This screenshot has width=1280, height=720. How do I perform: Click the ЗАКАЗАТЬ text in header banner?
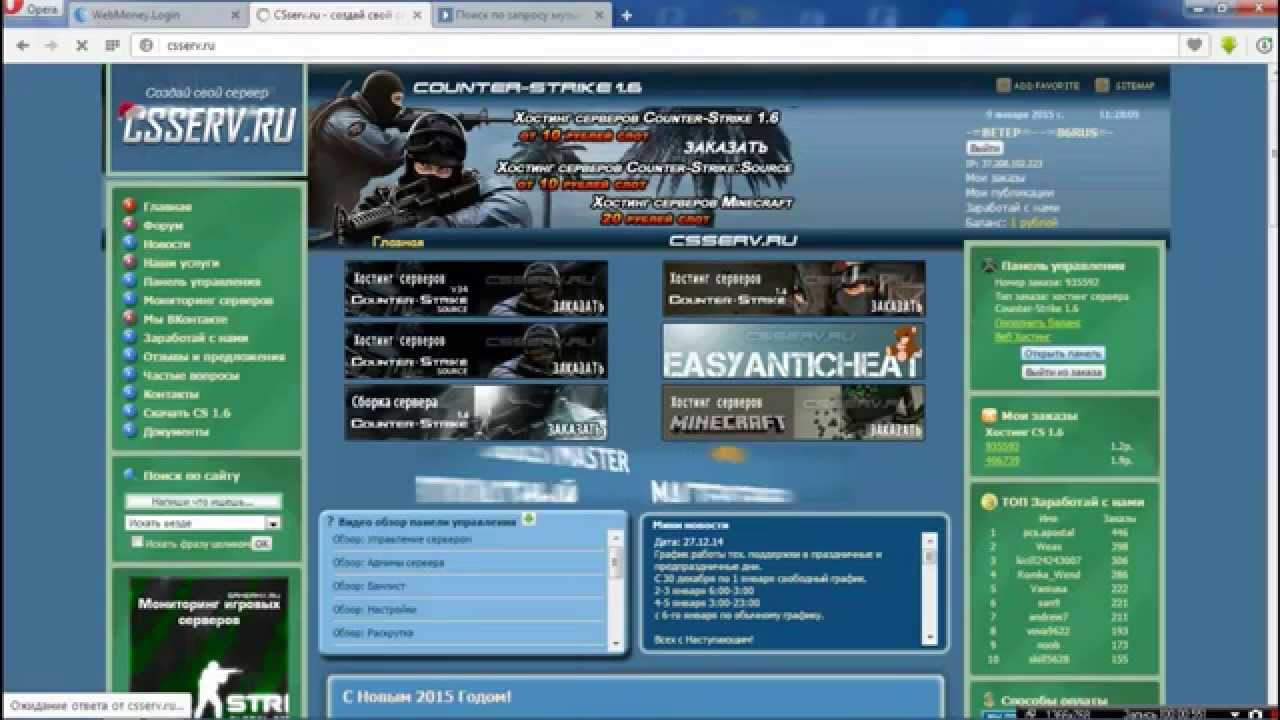725,148
